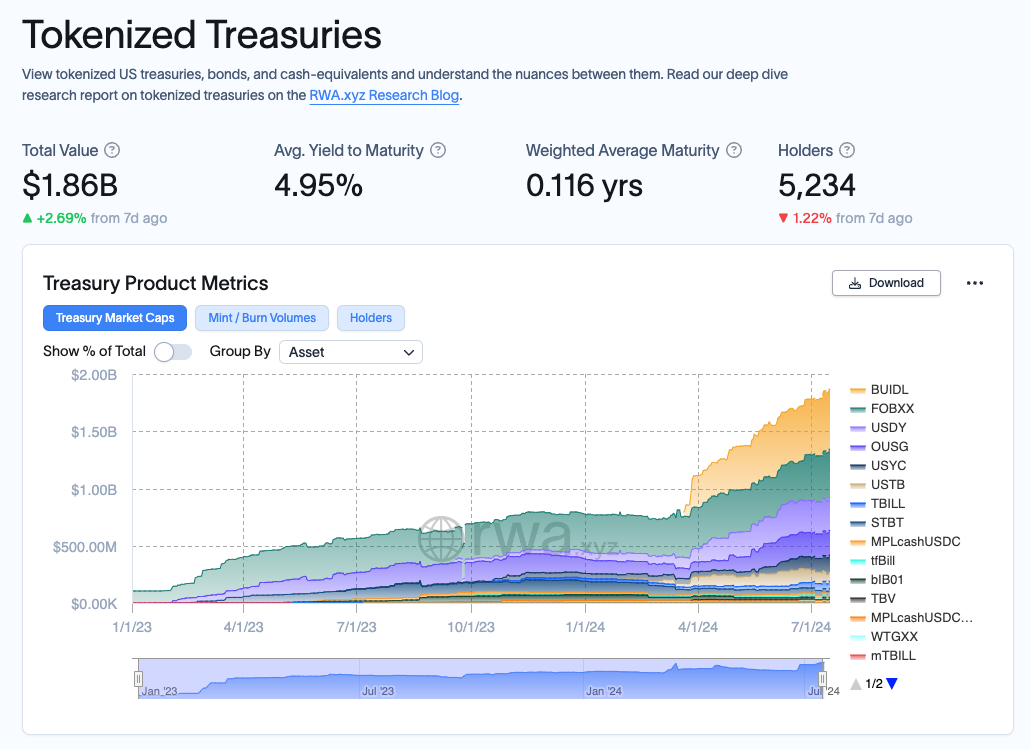
Task: Toggle USDY series in the legend
Action: tap(878, 428)
